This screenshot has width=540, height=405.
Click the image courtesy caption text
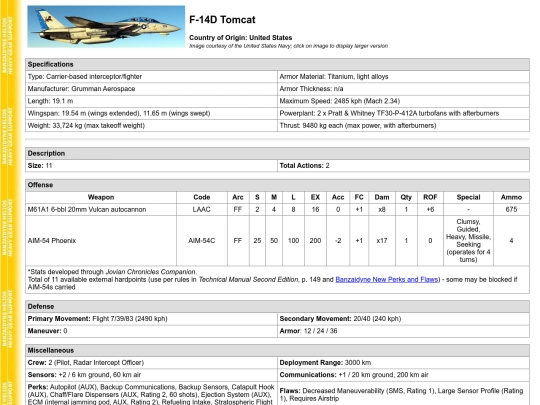coord(289,46)
